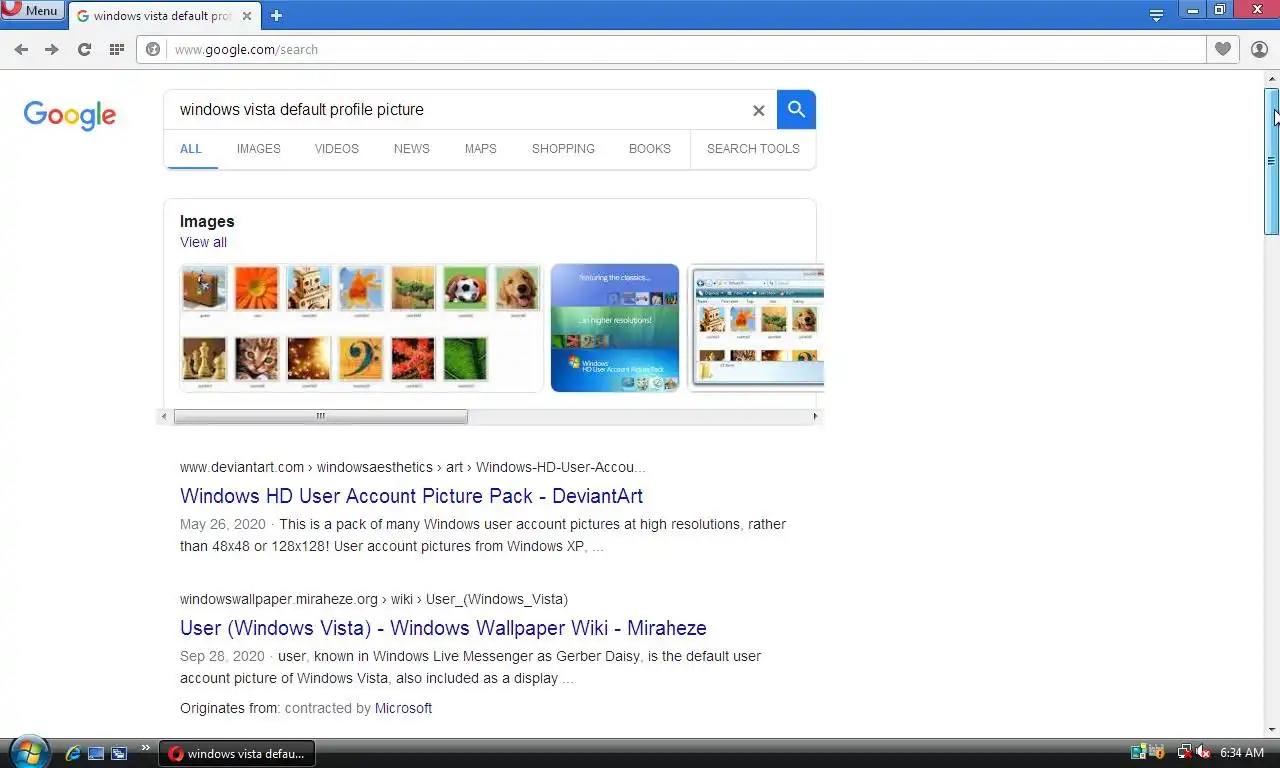Viewport: 1280px width, 768px height.
Task: Clear the search query with X
Action: point(758,110)
